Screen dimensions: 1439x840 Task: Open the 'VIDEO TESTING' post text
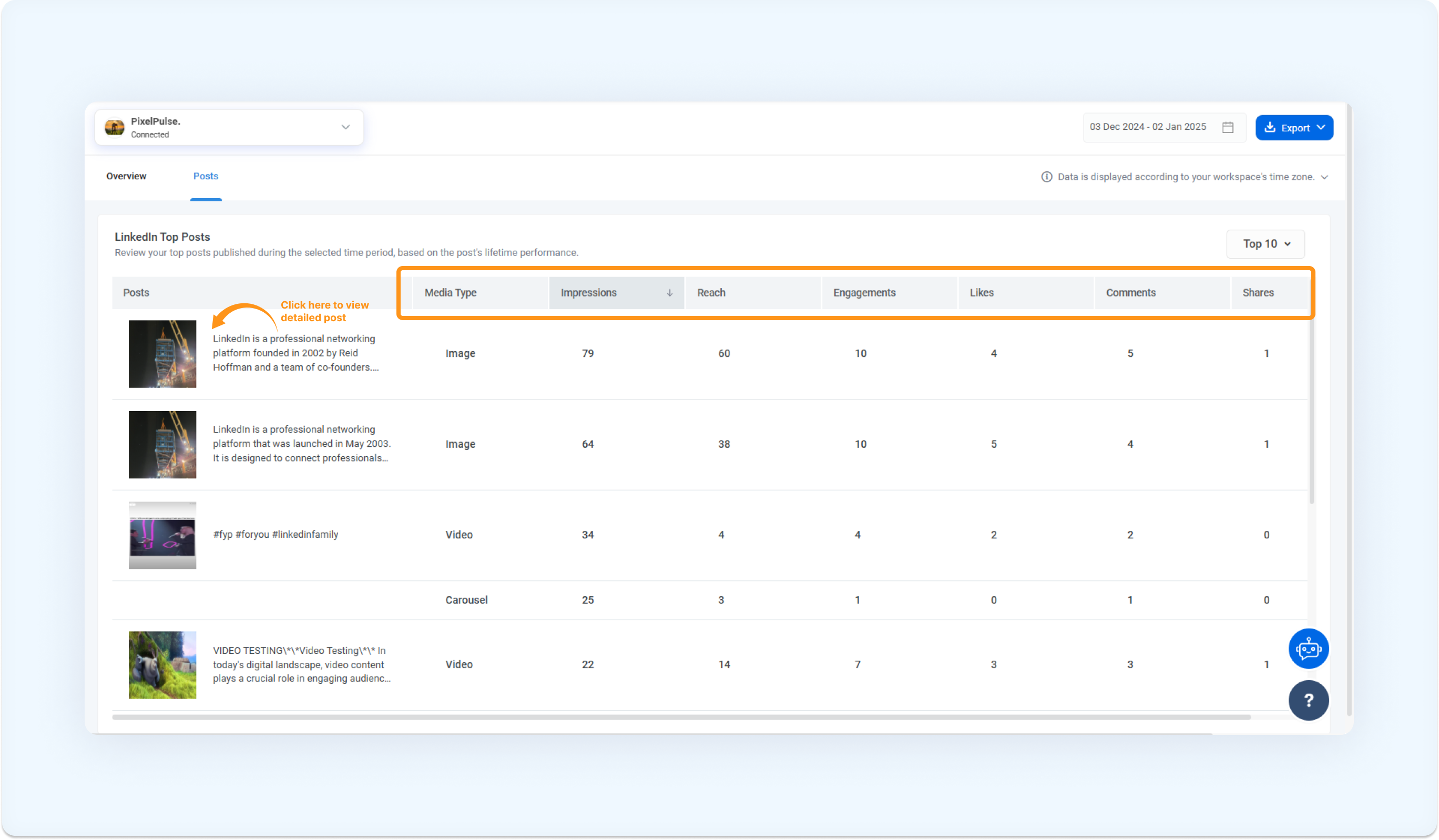301,664
